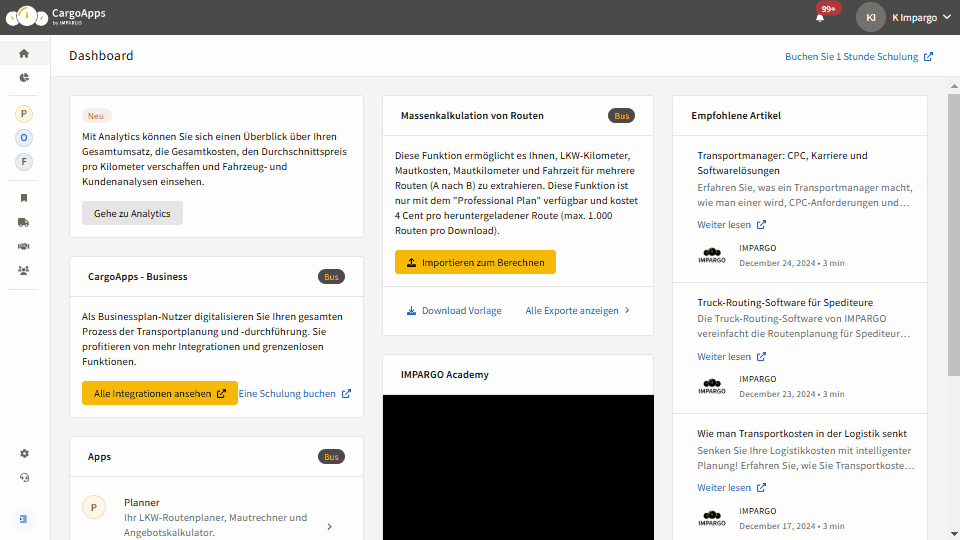Open Planner app via its chevron arrow

click(329, 527)
